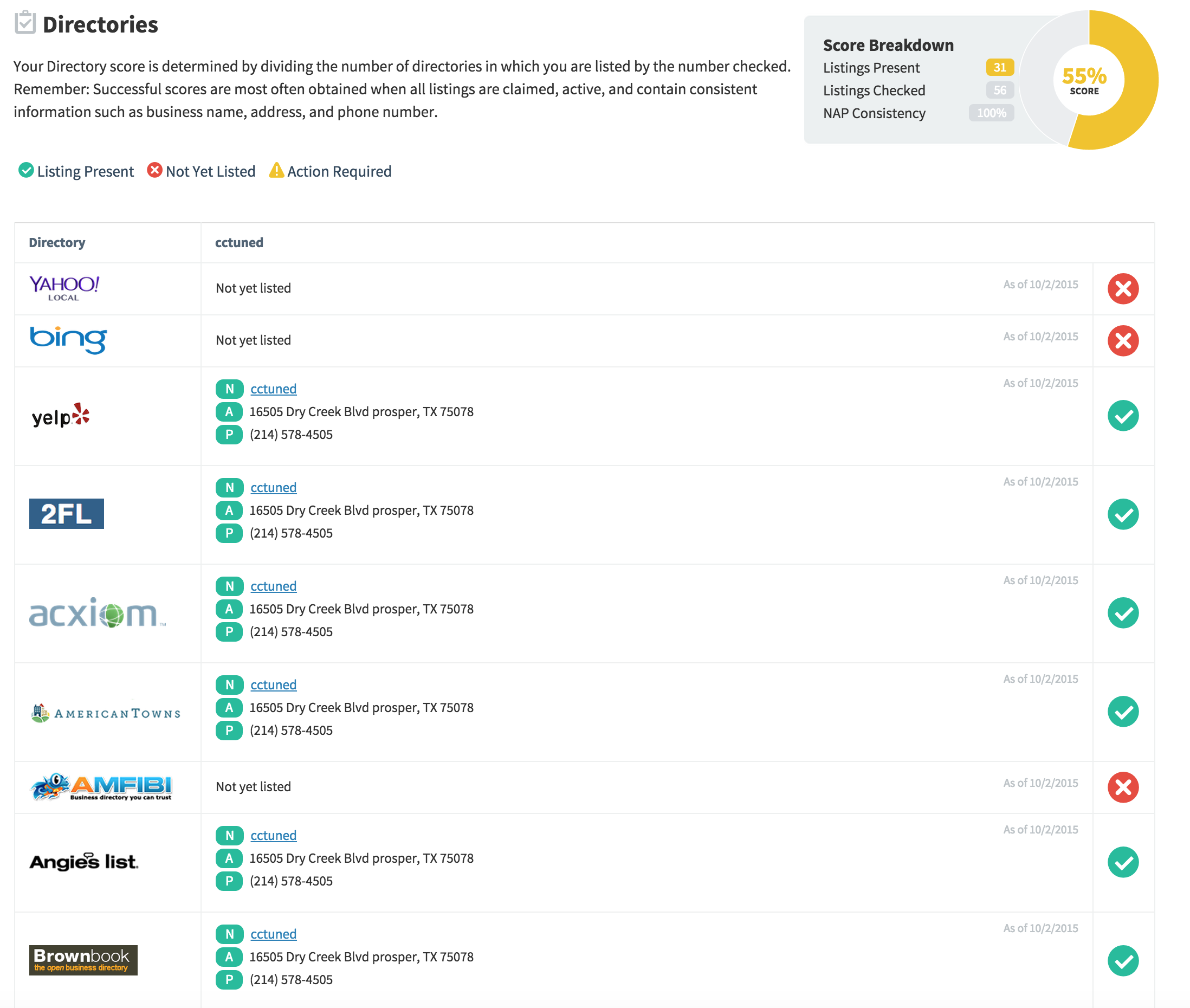Click the Brownbook directory logo
This screenshot has width=1190, height=1008.
(x=83, y=960)
